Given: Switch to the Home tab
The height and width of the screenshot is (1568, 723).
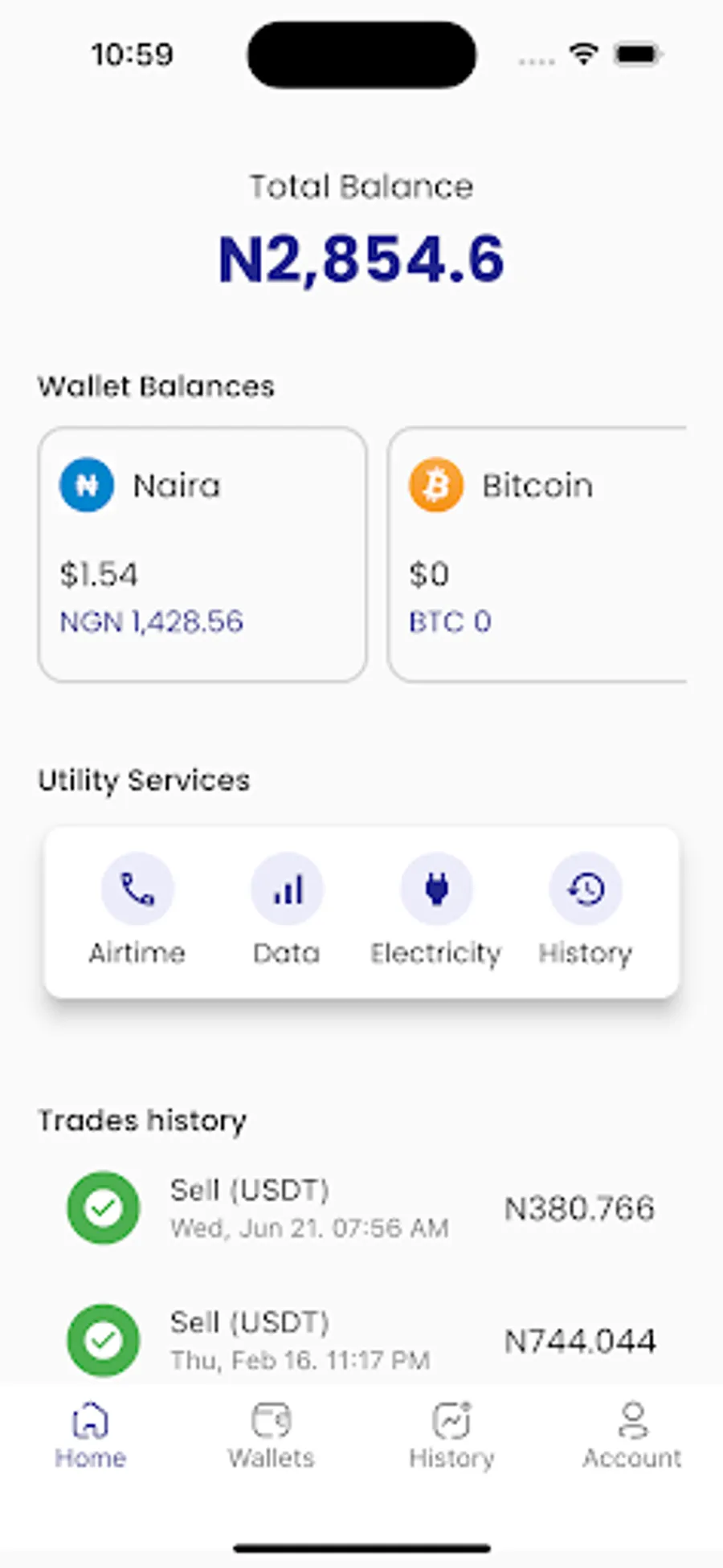Looking at the screenshot, I should pos(90,1436).
